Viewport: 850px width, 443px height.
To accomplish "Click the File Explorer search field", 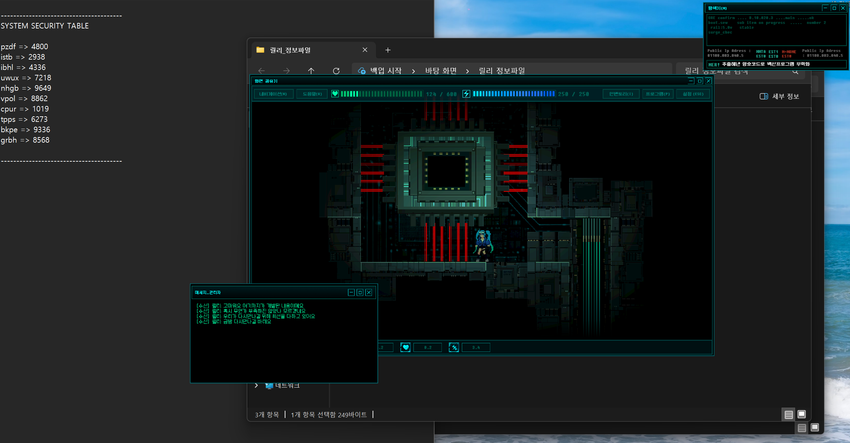I will [742, 71].
